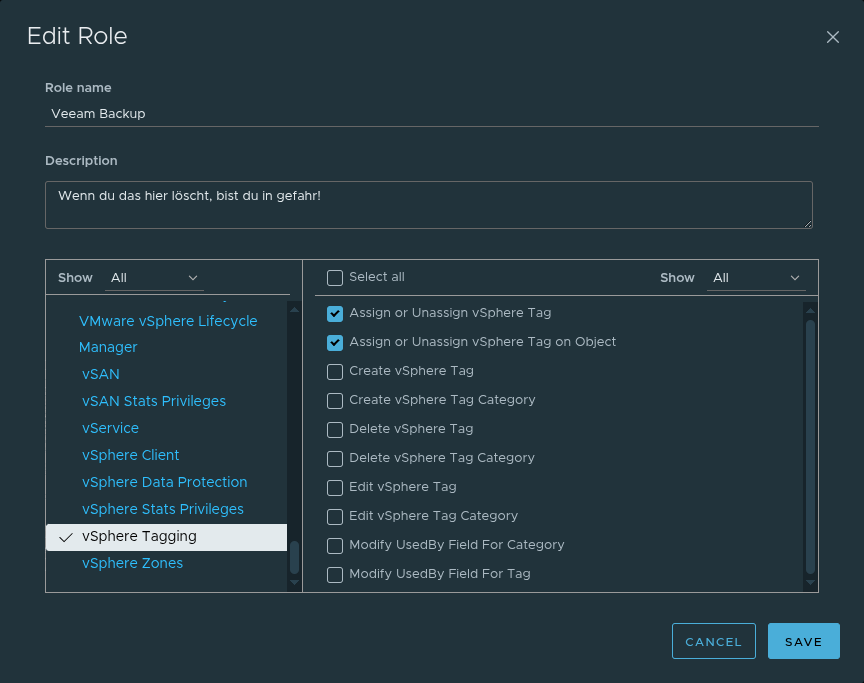Open the left category Show dropdown

(154, 278)
